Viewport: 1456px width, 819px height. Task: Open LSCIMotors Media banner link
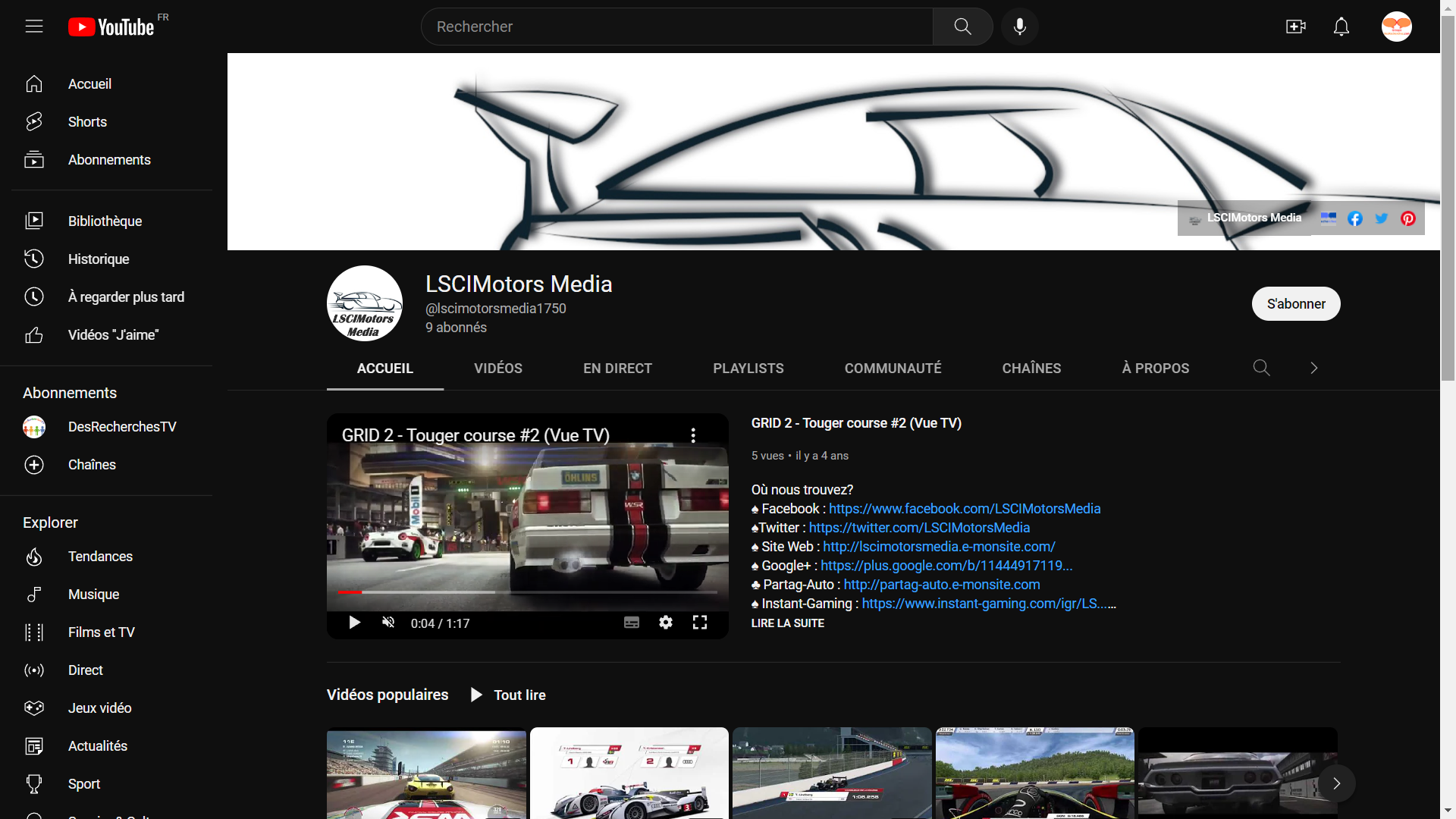click(1245, 218)
